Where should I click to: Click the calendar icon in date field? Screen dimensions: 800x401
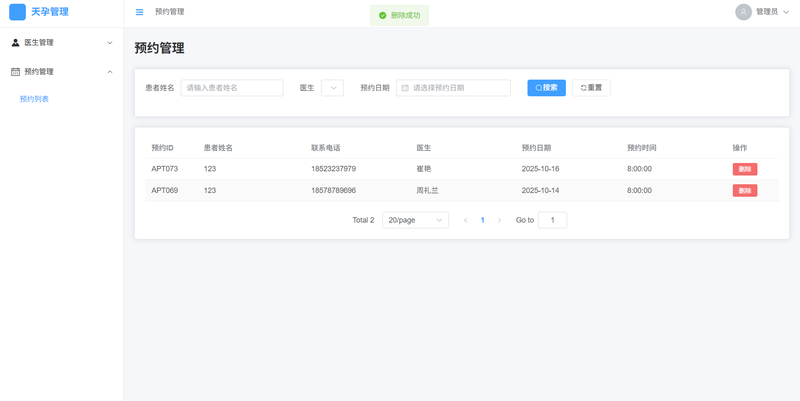coord(405,88)
